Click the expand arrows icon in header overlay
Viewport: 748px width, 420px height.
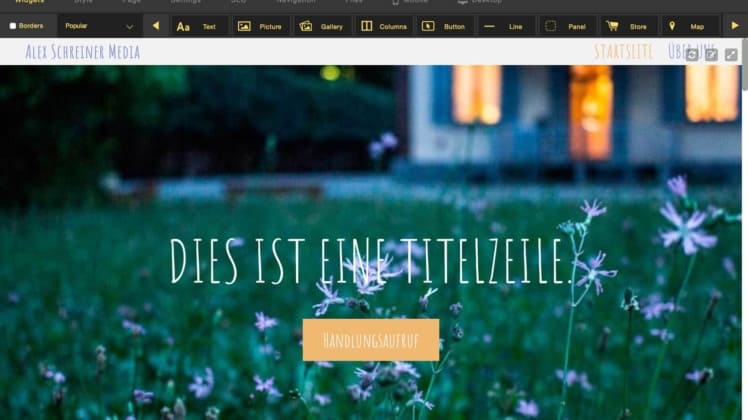731,55
